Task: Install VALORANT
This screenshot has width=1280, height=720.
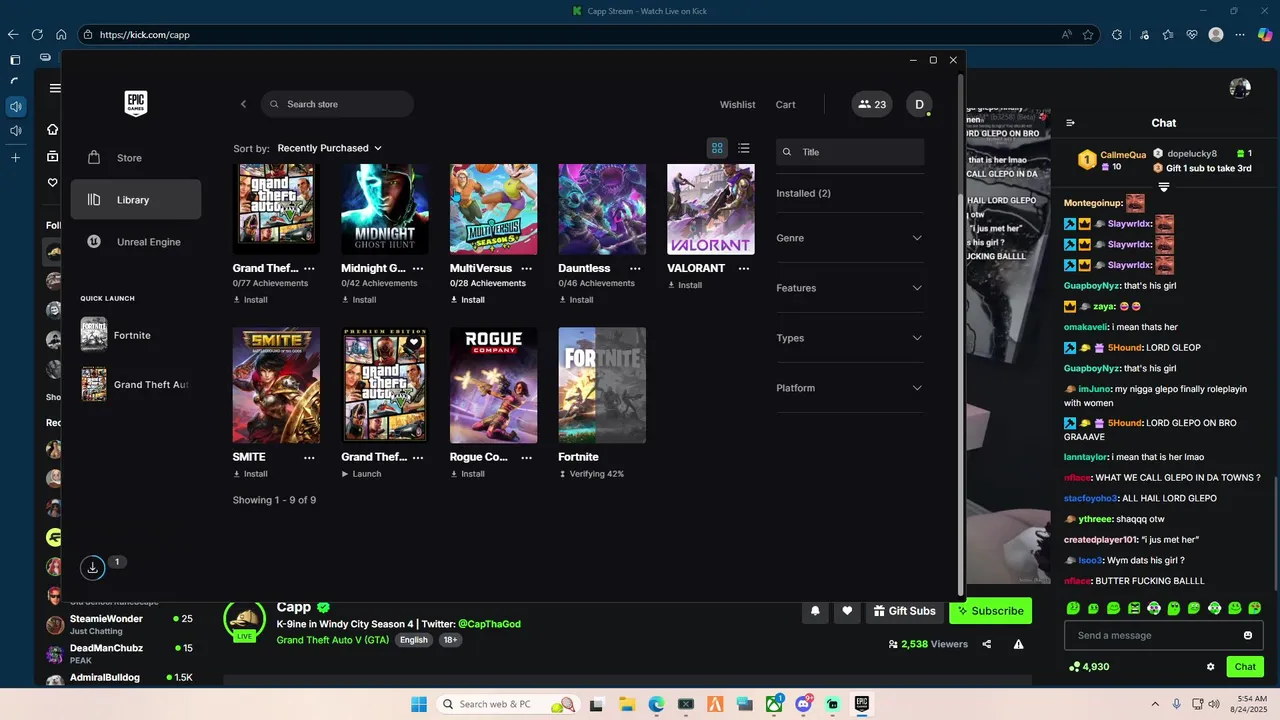Action: 684,285
